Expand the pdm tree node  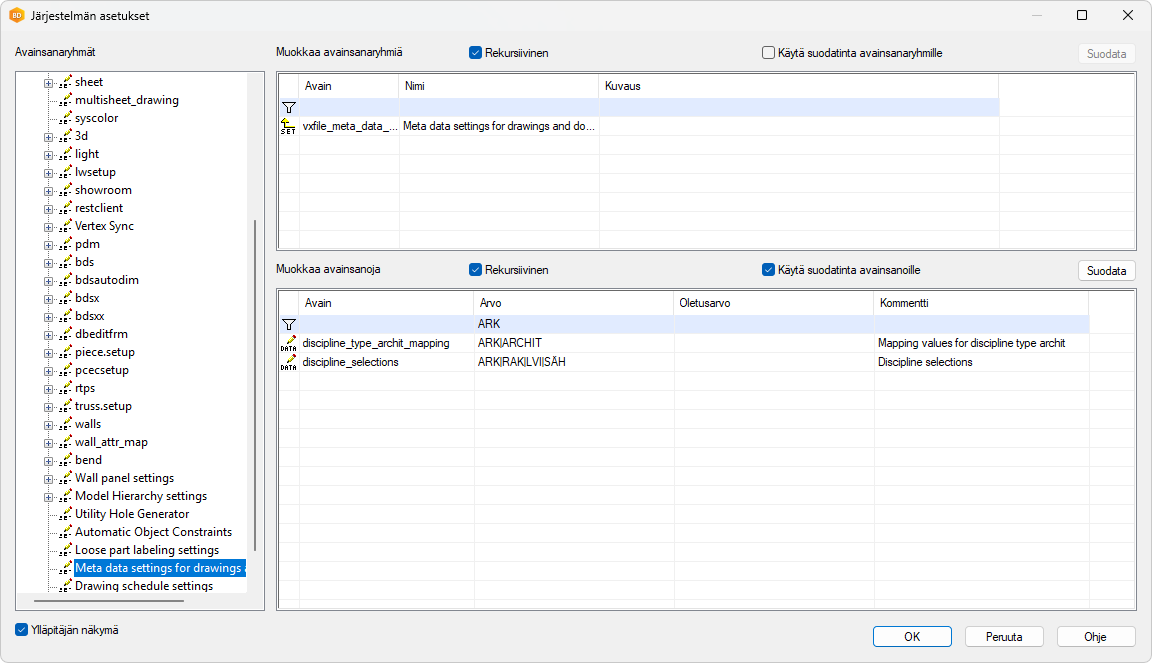pos(48,245)
